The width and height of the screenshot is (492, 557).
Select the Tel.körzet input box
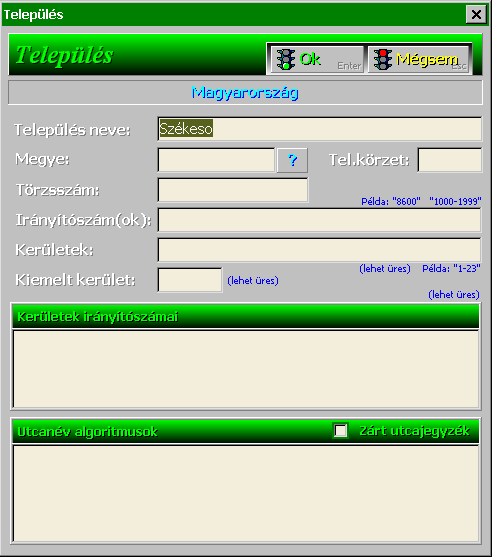pos(449,160)
